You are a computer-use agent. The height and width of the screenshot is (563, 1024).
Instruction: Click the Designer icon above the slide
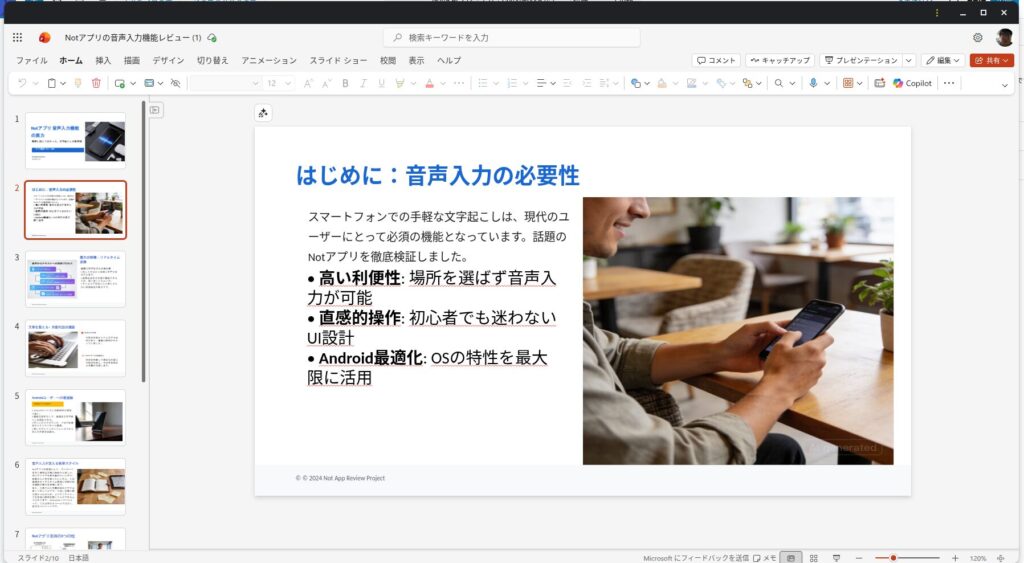coord(263,113)
